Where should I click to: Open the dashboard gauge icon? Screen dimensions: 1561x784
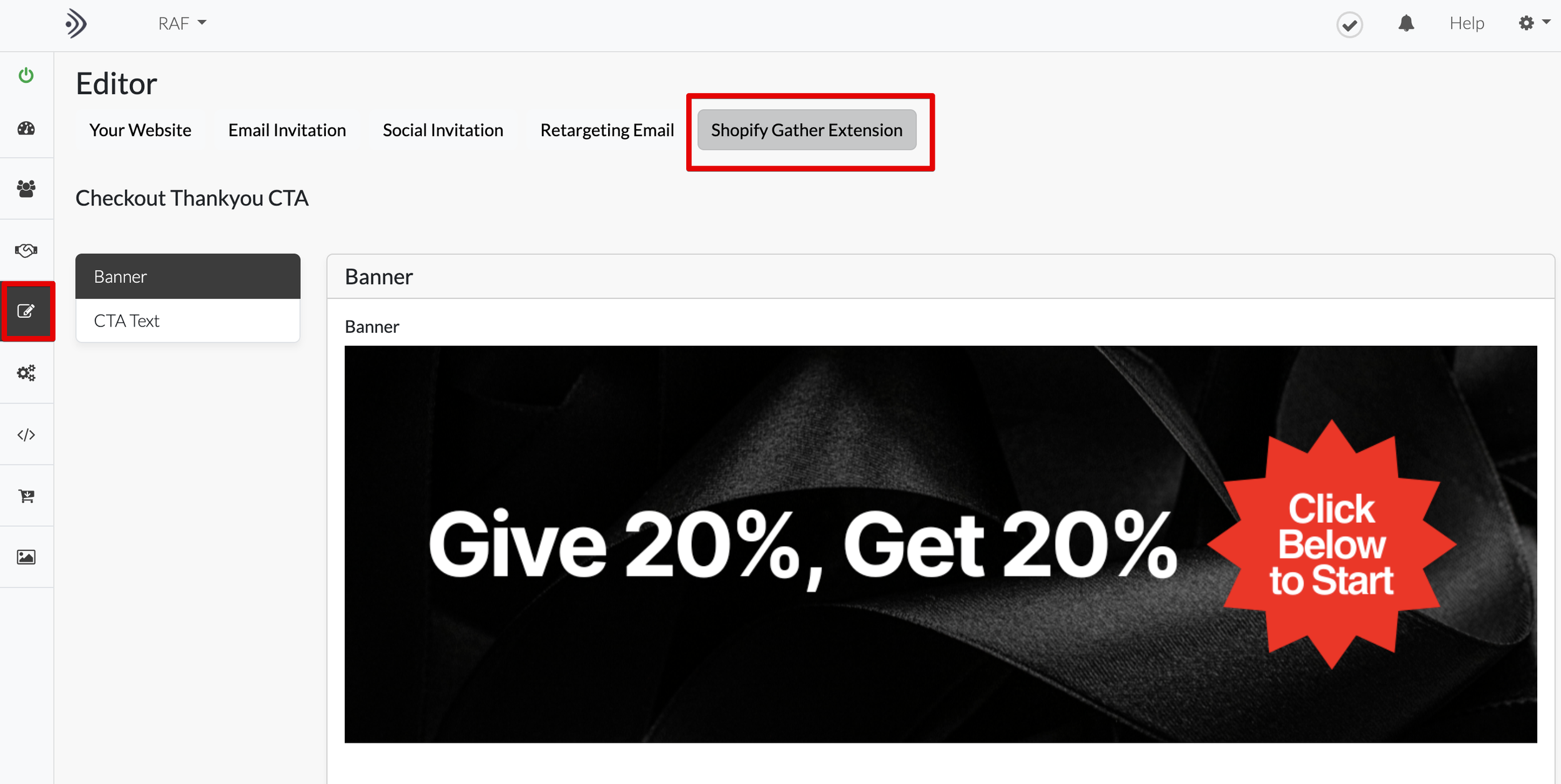tap(26, 129)
